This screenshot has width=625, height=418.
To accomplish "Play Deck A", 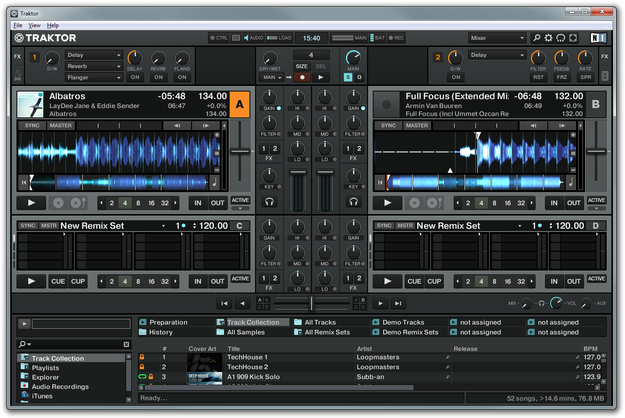I will tap(31, 203).
